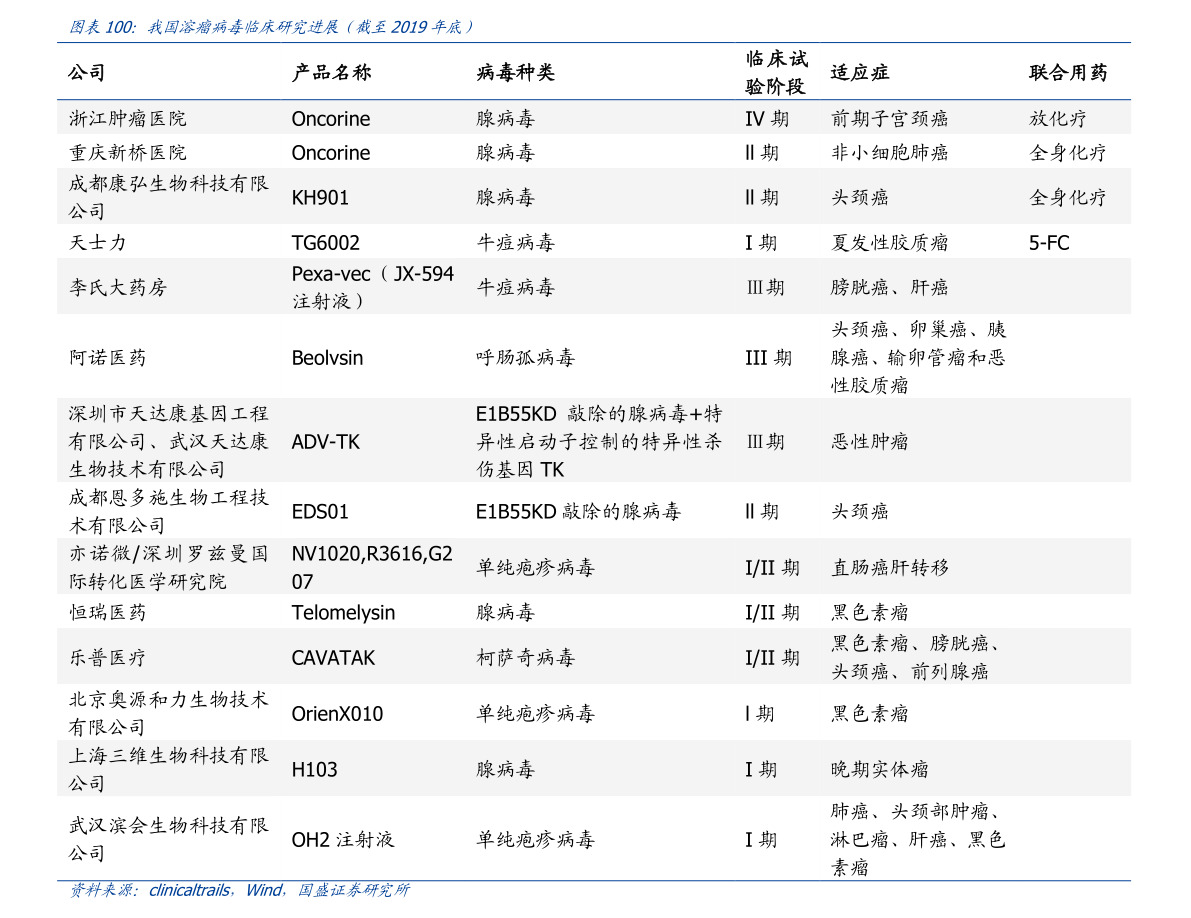Click the indication '非小细胞肺癌'
Screen dimensions: 1191x918
point(889,153)
